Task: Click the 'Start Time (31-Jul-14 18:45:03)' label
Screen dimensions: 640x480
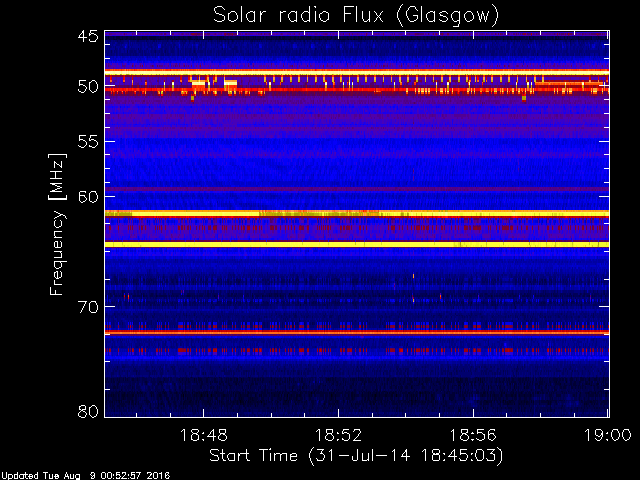Action: pyautogui.click(x=356, y=456)
